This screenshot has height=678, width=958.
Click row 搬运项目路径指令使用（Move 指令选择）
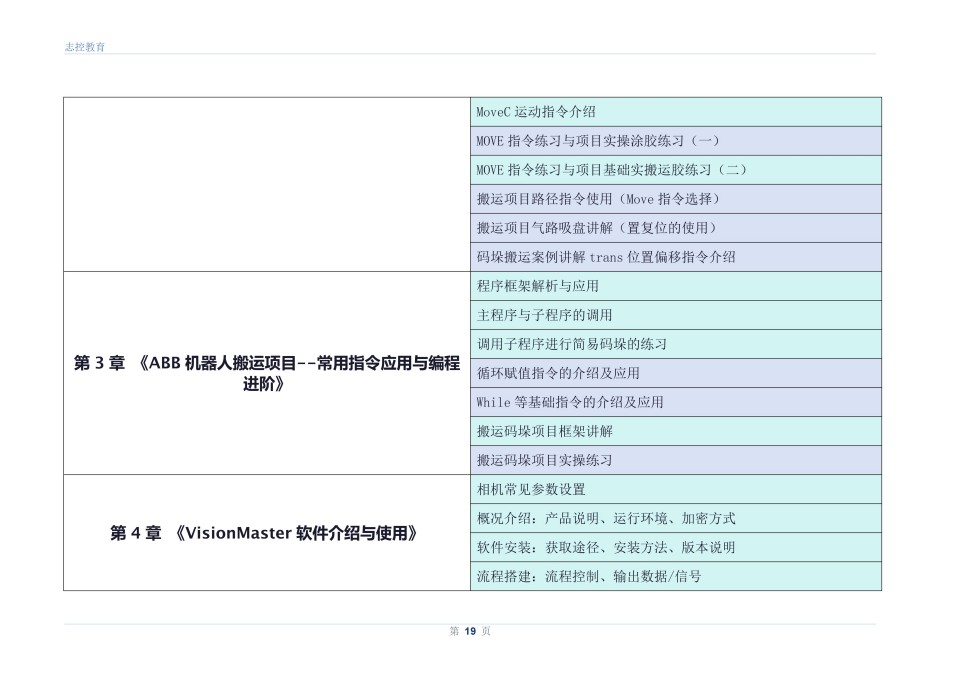click(676, 199)
